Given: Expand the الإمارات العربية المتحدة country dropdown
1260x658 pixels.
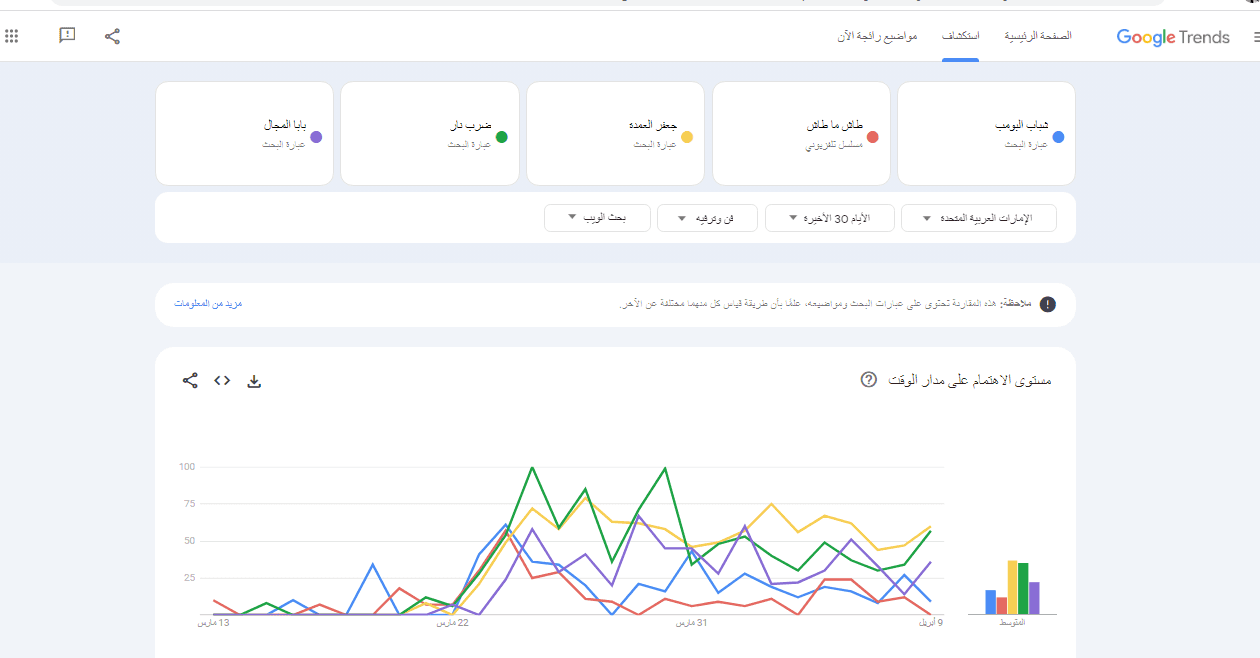Looking at the screenshot, I should pos(978,218).
